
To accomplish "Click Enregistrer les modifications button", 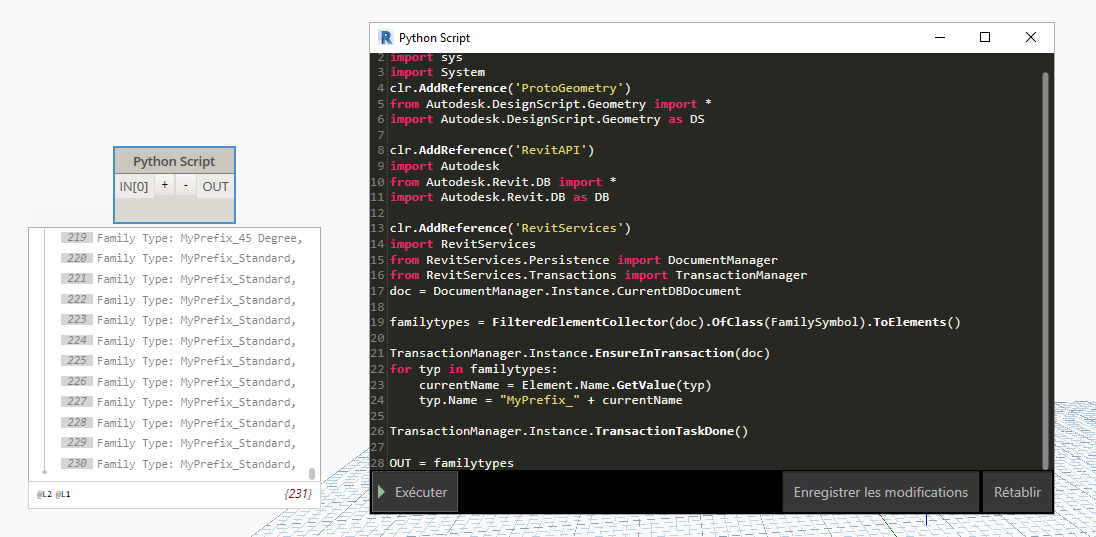I will [881, 492].
